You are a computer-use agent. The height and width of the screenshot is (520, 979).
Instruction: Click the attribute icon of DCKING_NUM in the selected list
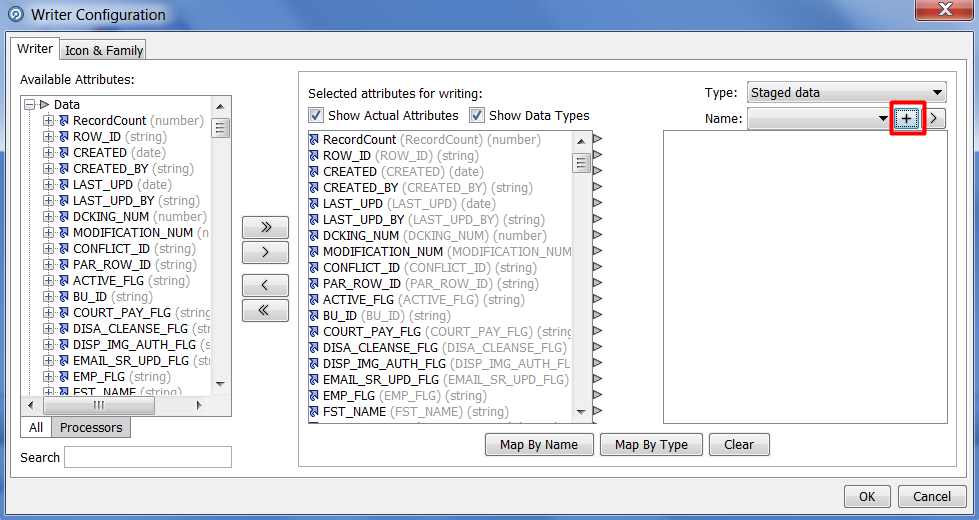pyautogui.click(x=314, y=236)
